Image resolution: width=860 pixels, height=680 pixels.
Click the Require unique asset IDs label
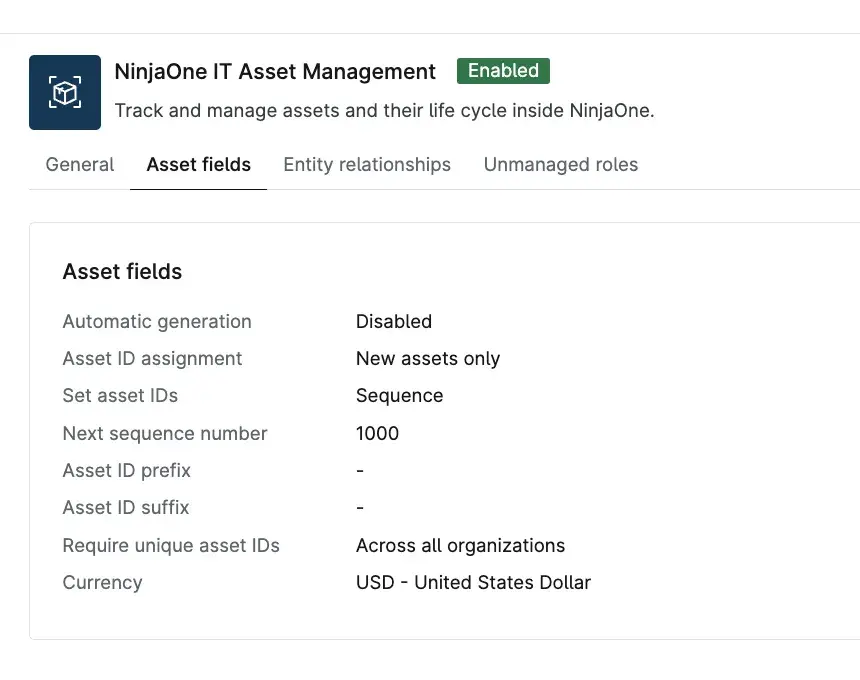coord(171,546)
